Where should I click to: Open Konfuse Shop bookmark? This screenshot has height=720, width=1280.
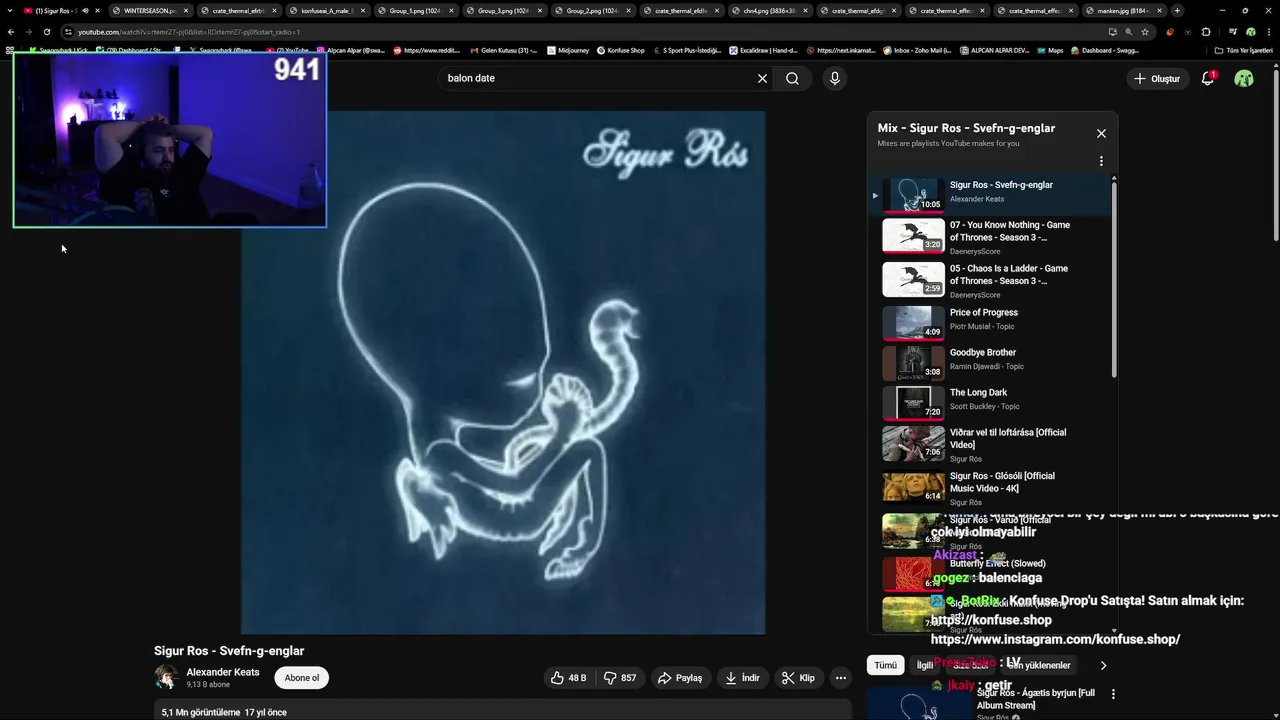pyautogui.click(x=620, y=50)
